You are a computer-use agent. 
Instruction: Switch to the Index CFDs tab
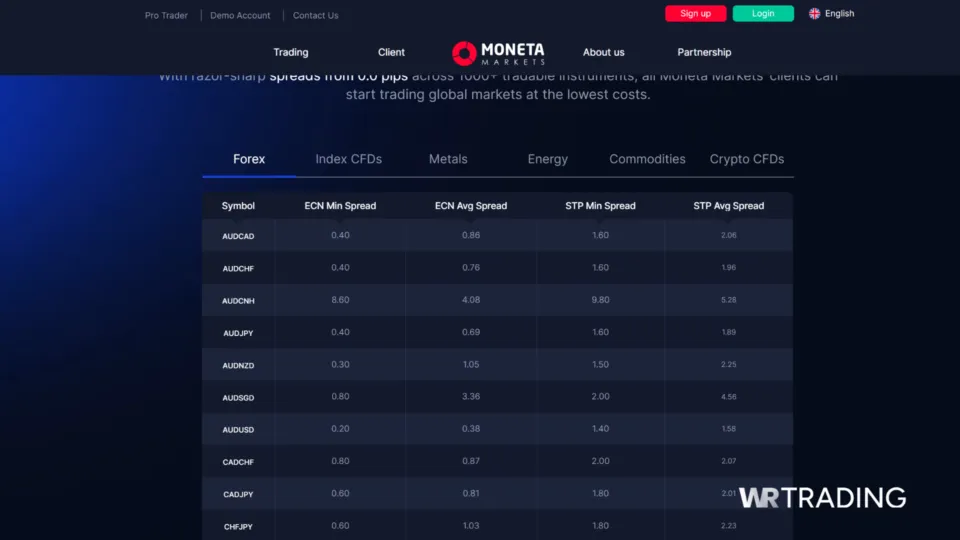[x=348, y=159]
